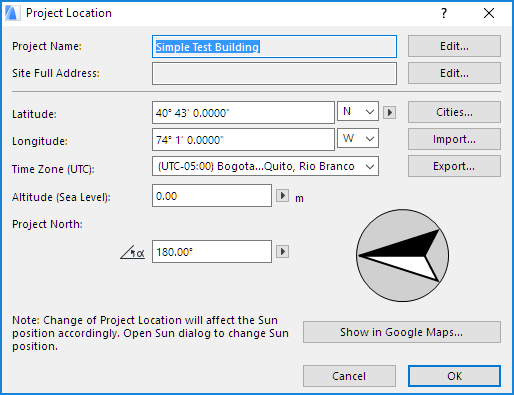Image resolution: width=514 pixels, height=395 pixels.
Task: Open the W longitude direction dropdown
Action: click(358, 138)
